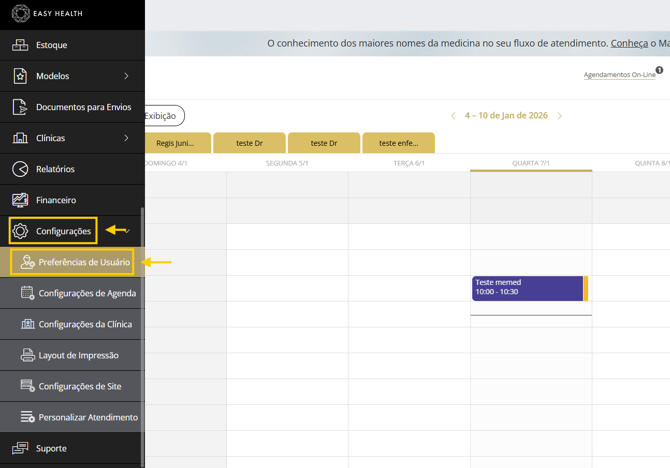This screenshot has height=468, width=670.
Task: Open the Teste memed 10:00 appointment
Action: click(x=527, y=288)
